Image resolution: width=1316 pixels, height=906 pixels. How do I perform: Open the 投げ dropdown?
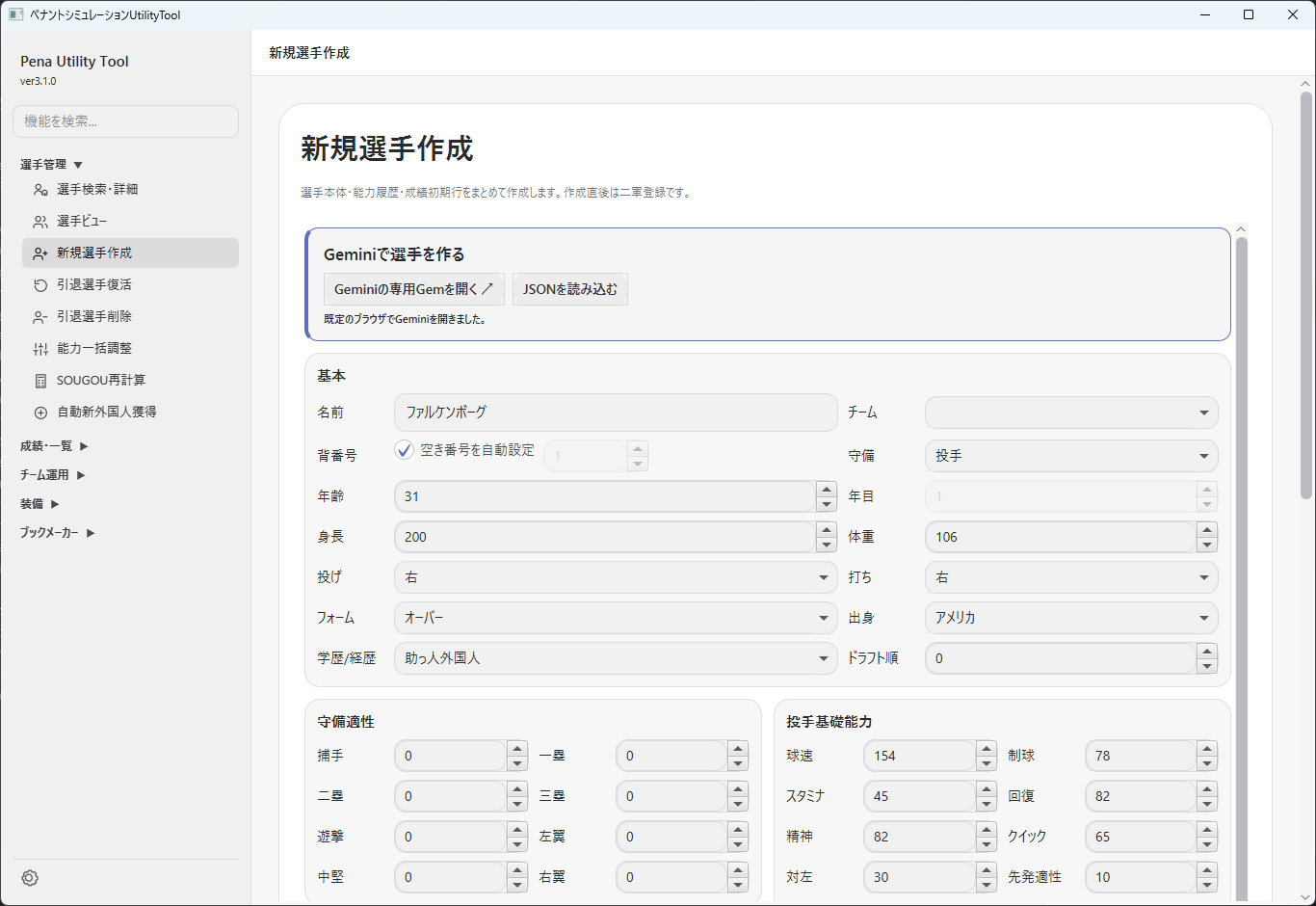[x=616, y=577]
